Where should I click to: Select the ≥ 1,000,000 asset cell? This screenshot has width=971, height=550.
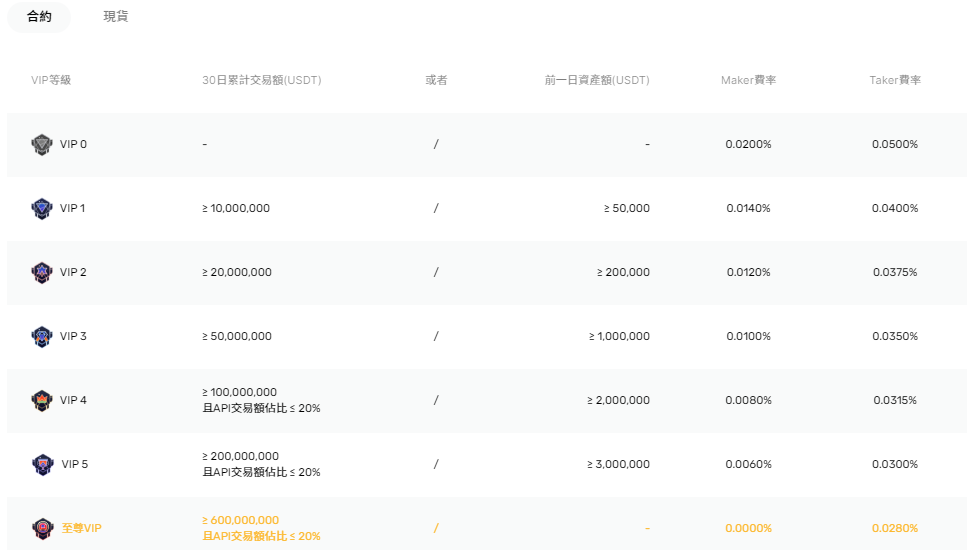[x=619, y=336]
